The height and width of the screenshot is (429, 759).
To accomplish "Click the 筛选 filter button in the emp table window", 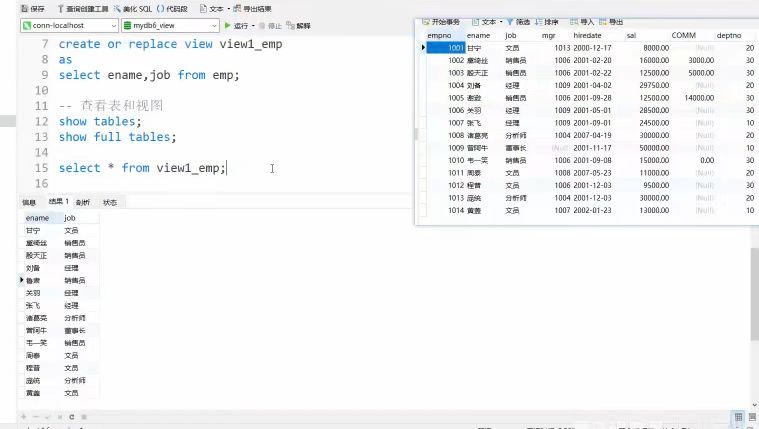I will tap(518, 22).
